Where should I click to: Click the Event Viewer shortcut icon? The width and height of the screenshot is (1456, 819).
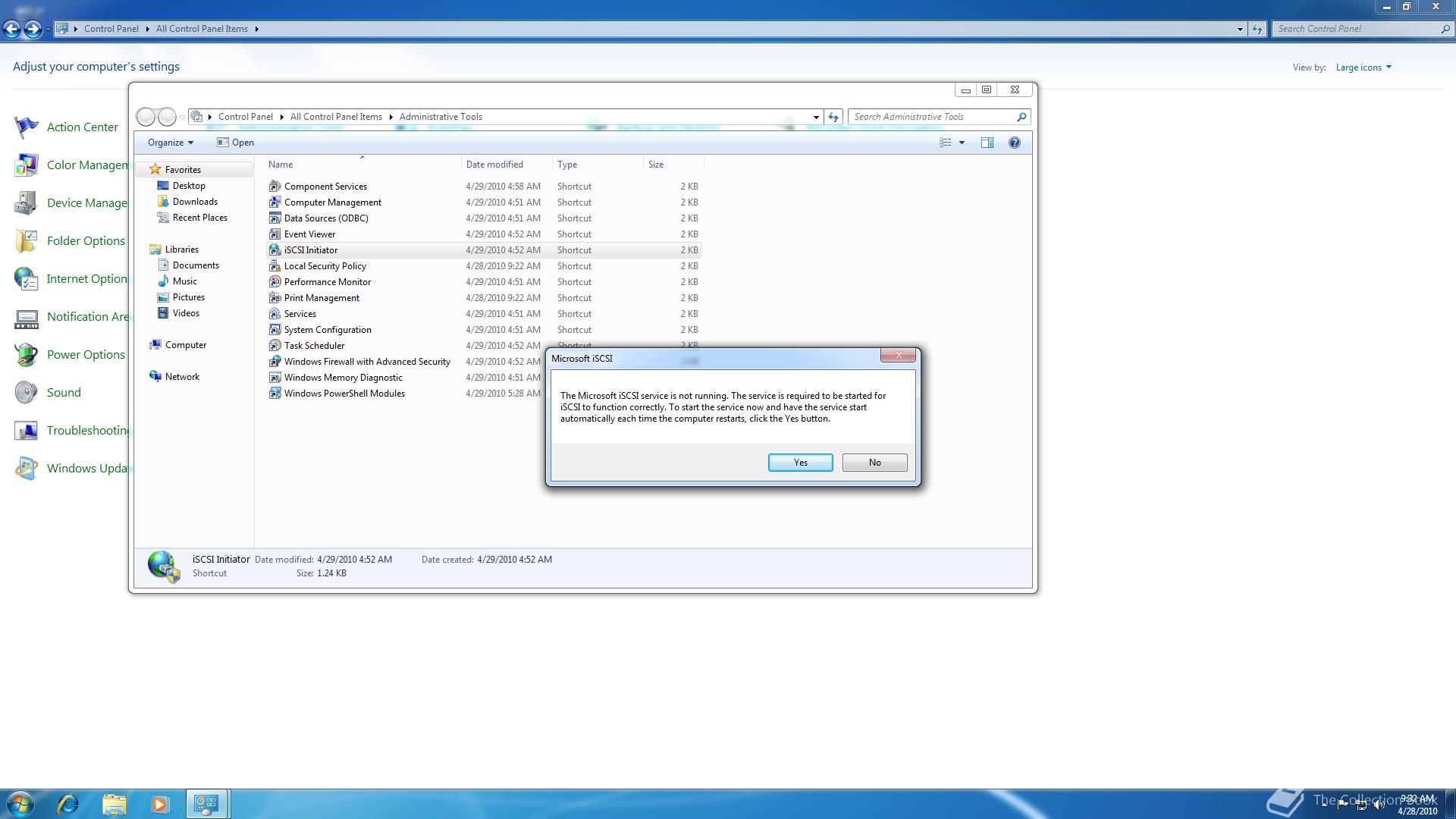[x=275, y=234]
